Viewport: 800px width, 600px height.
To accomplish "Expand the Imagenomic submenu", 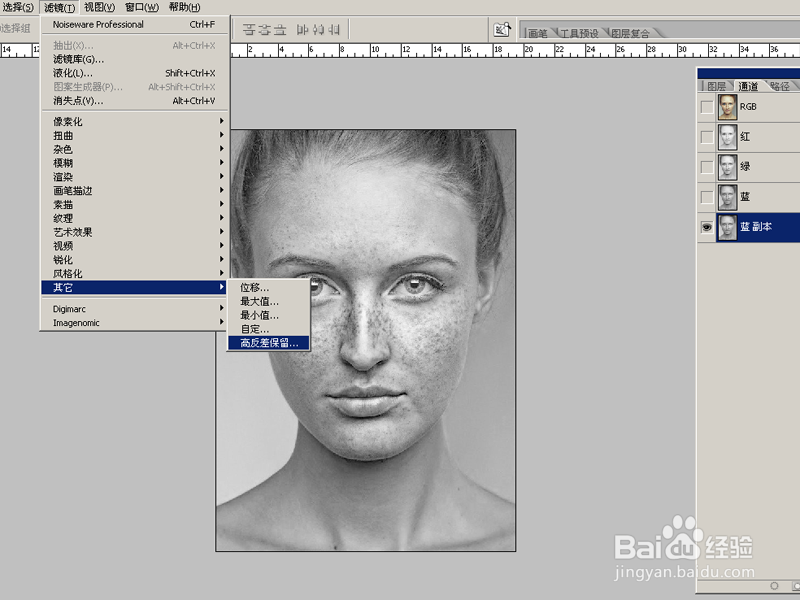I will (x=135, y=322).
